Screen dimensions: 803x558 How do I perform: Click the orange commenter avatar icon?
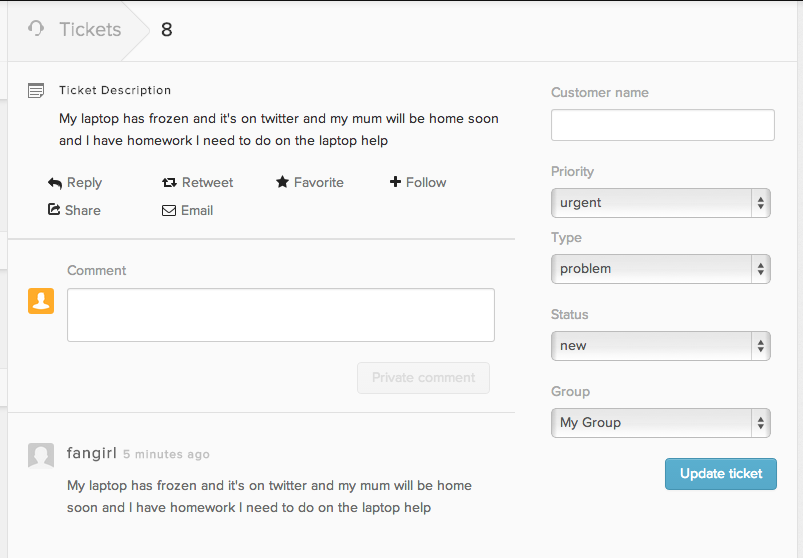[x=41, y=301]
